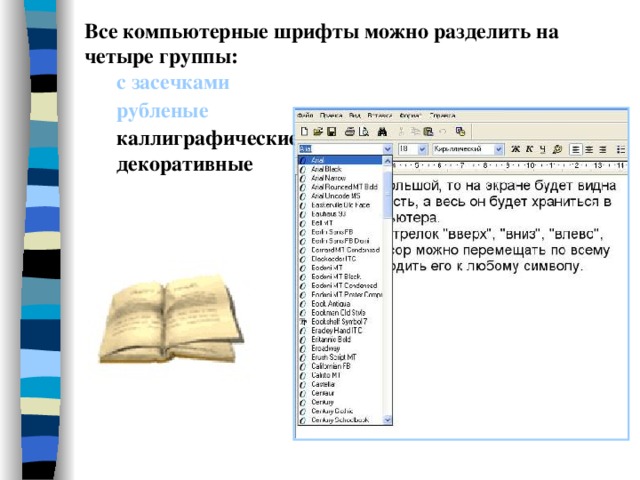
Task: Save the document using the floppy disk icon
Action: (x=331, y=131)
